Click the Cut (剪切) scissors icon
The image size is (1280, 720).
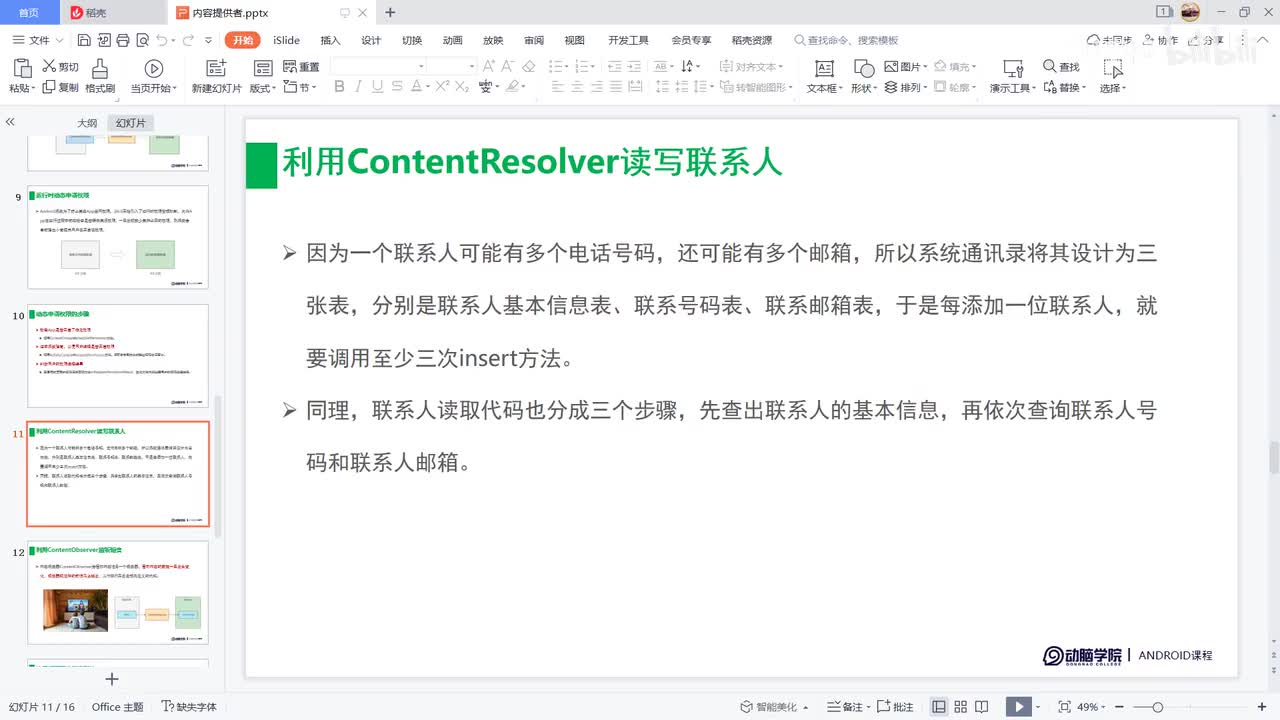point(49,66)
